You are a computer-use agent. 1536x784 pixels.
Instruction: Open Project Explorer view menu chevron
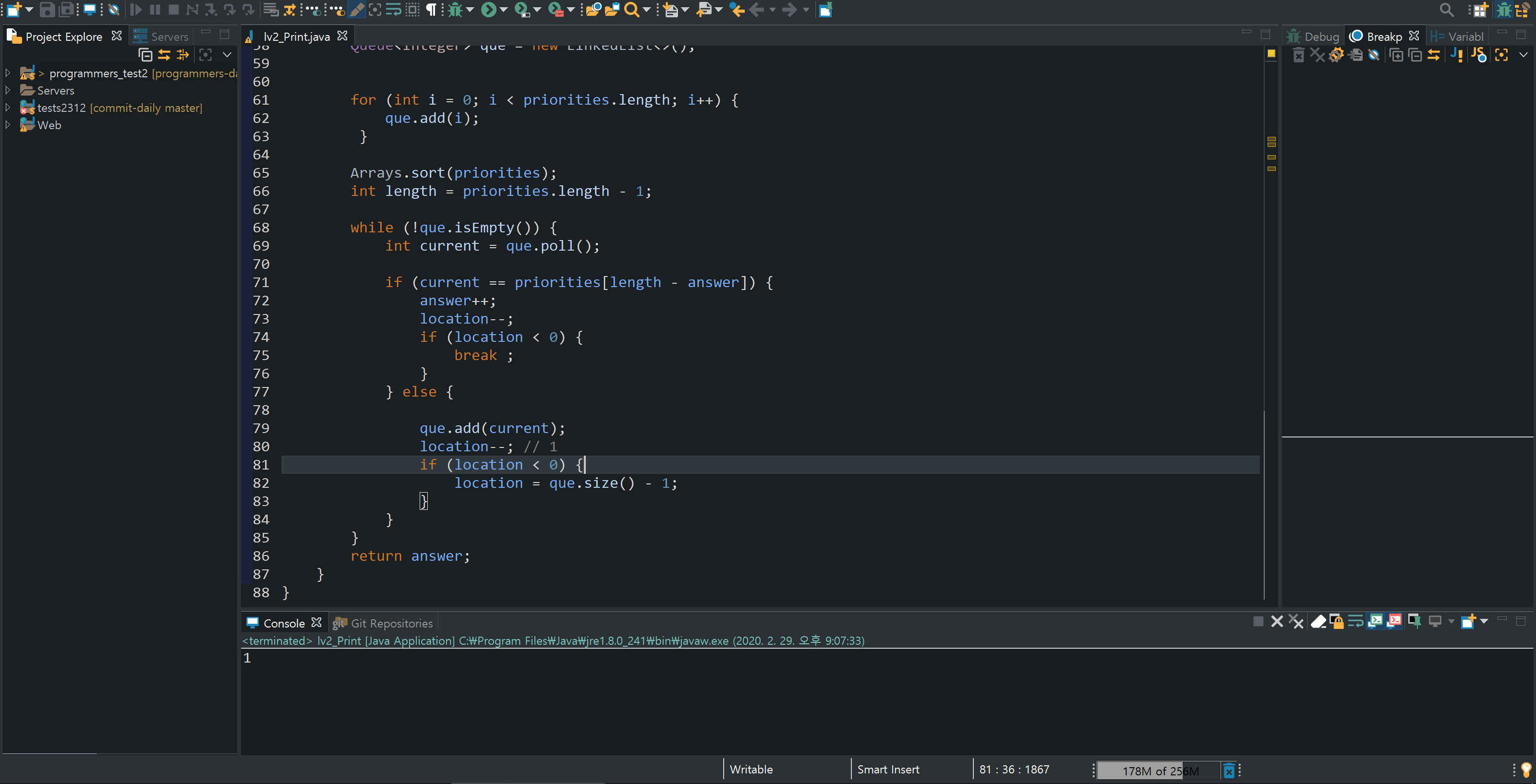pyautogui.click(x=227, y=55)
